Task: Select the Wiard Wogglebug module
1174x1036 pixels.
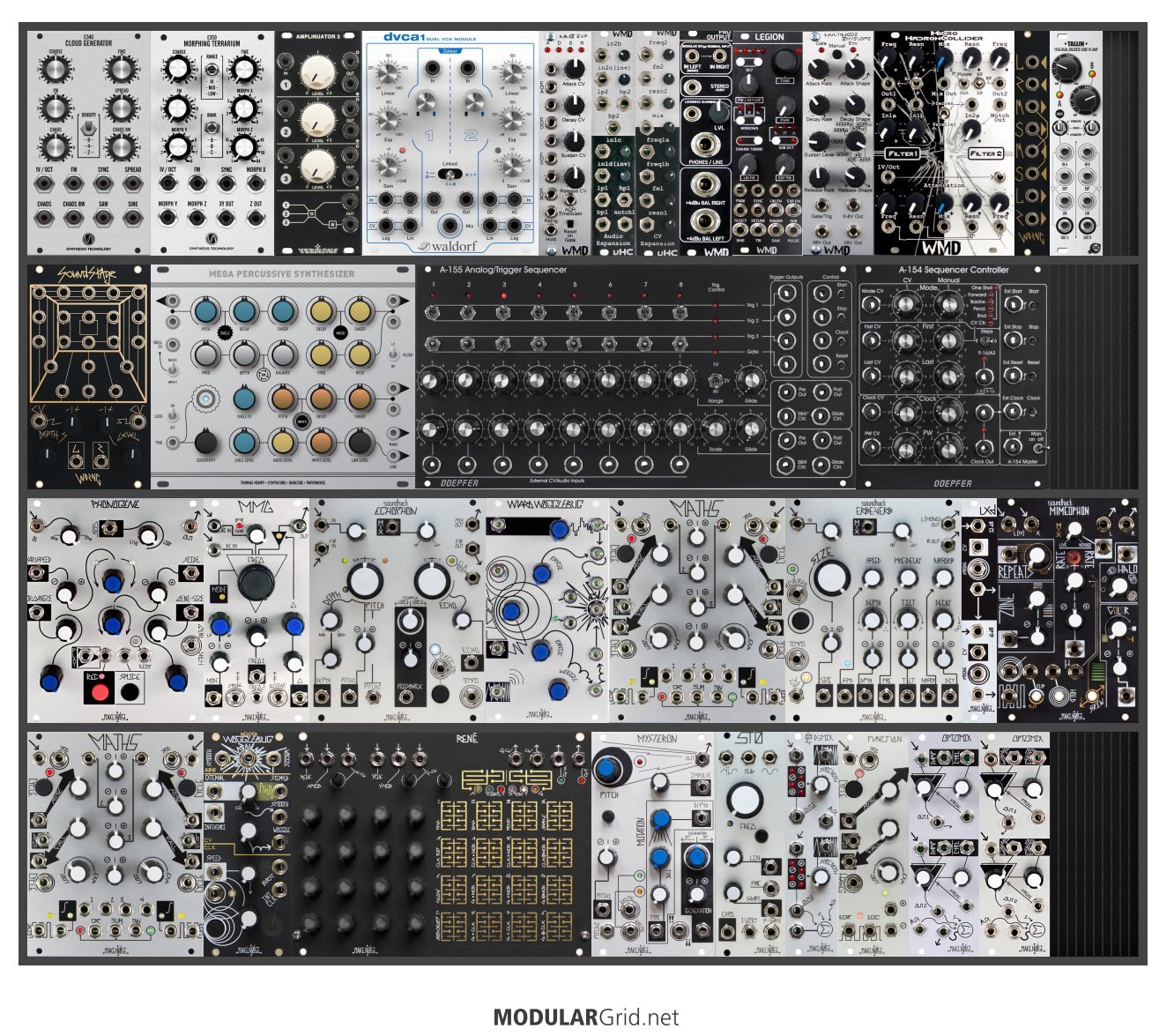Action: 547,610
